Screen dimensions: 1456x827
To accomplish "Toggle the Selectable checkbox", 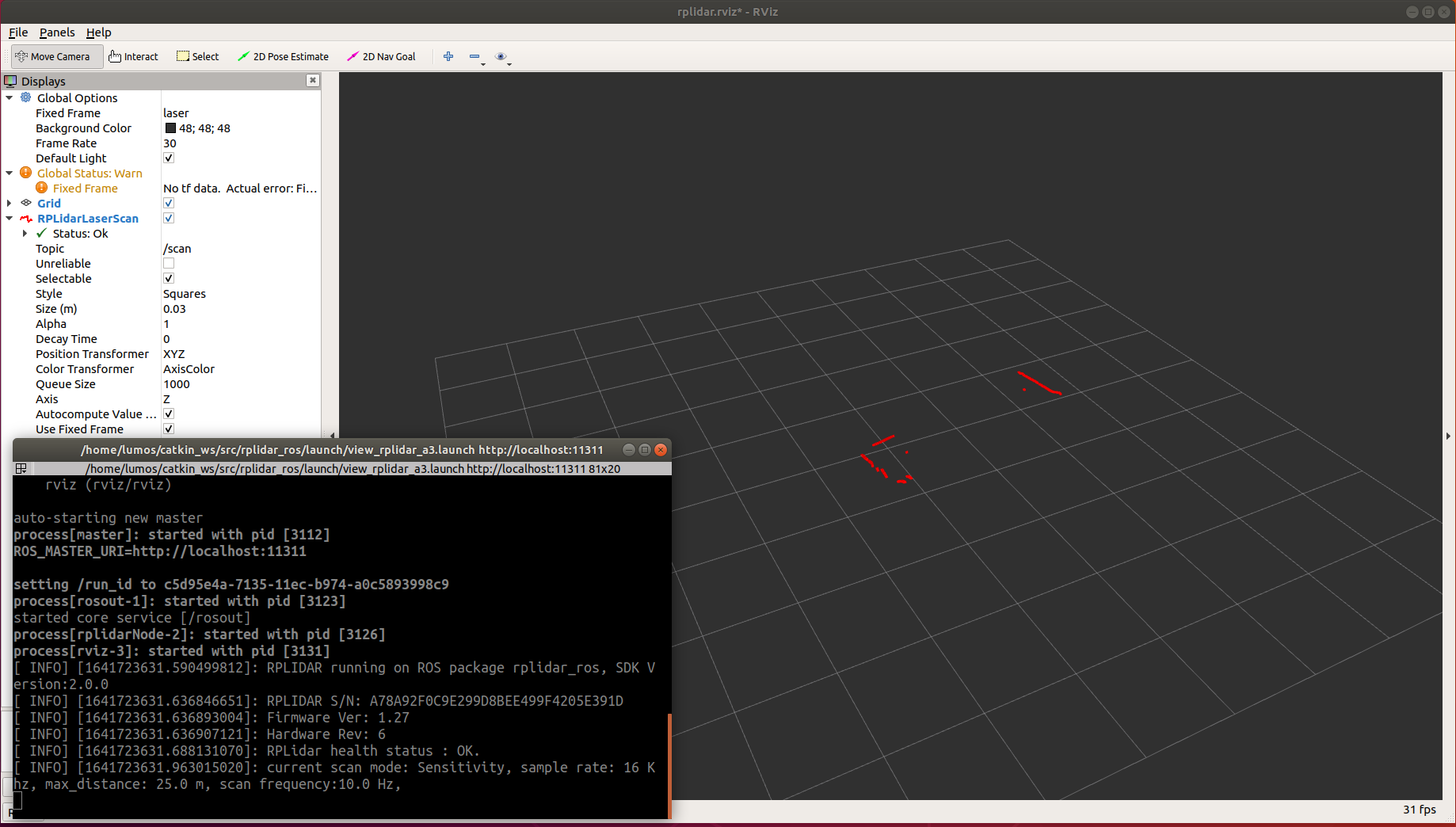I will [169, 278].
